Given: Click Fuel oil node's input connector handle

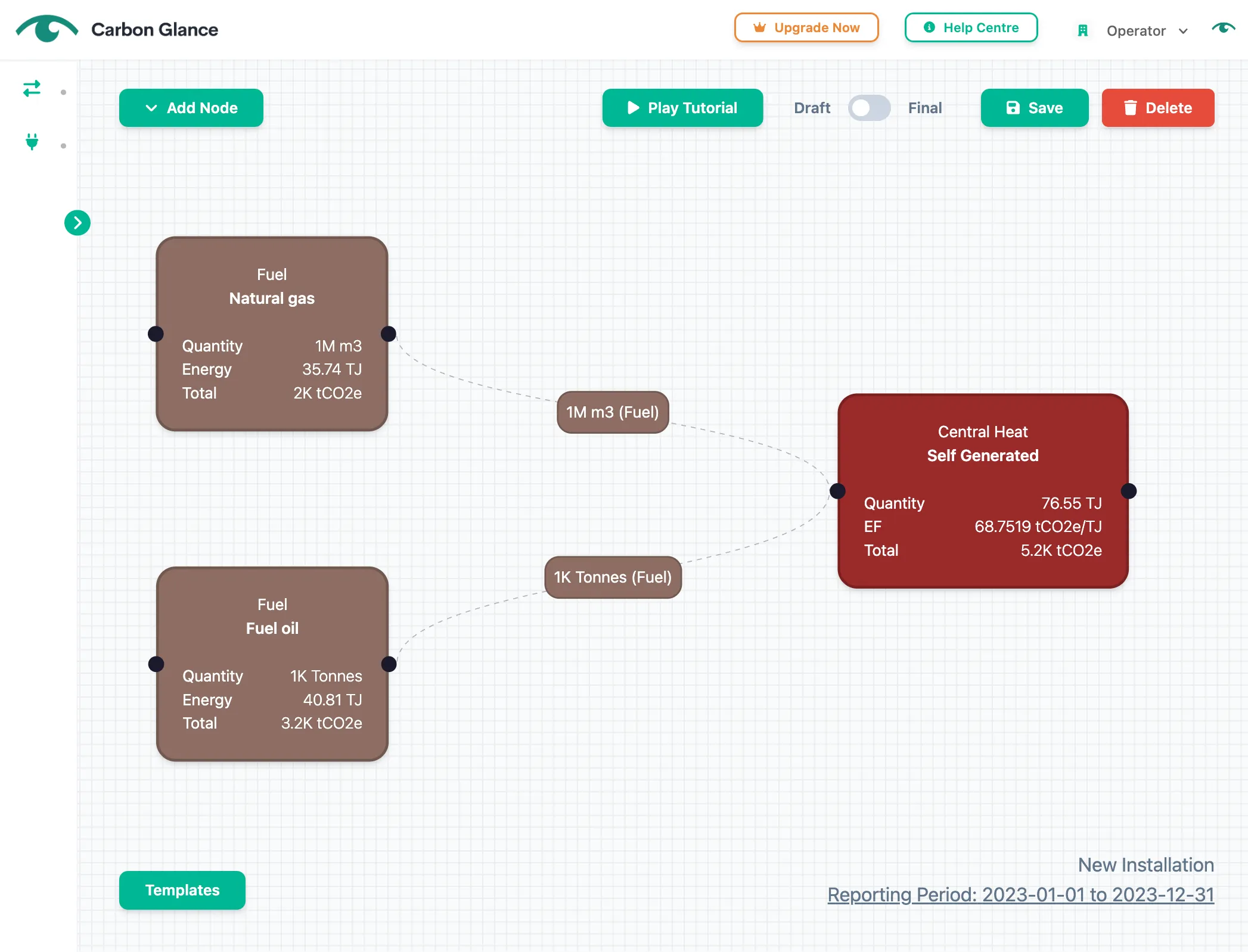Looking at the screenshot, I should click(x=156, y=664).
